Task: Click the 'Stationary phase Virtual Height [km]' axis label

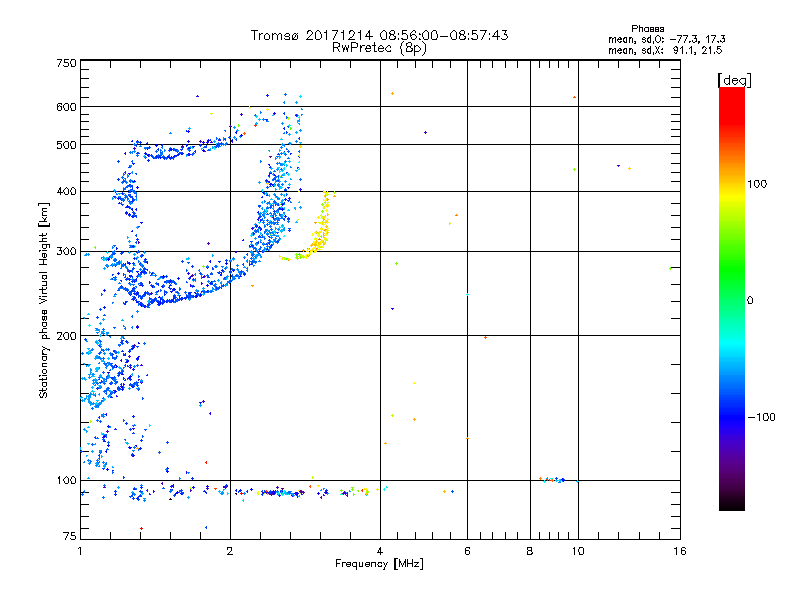Action: [x=43, y=300]
